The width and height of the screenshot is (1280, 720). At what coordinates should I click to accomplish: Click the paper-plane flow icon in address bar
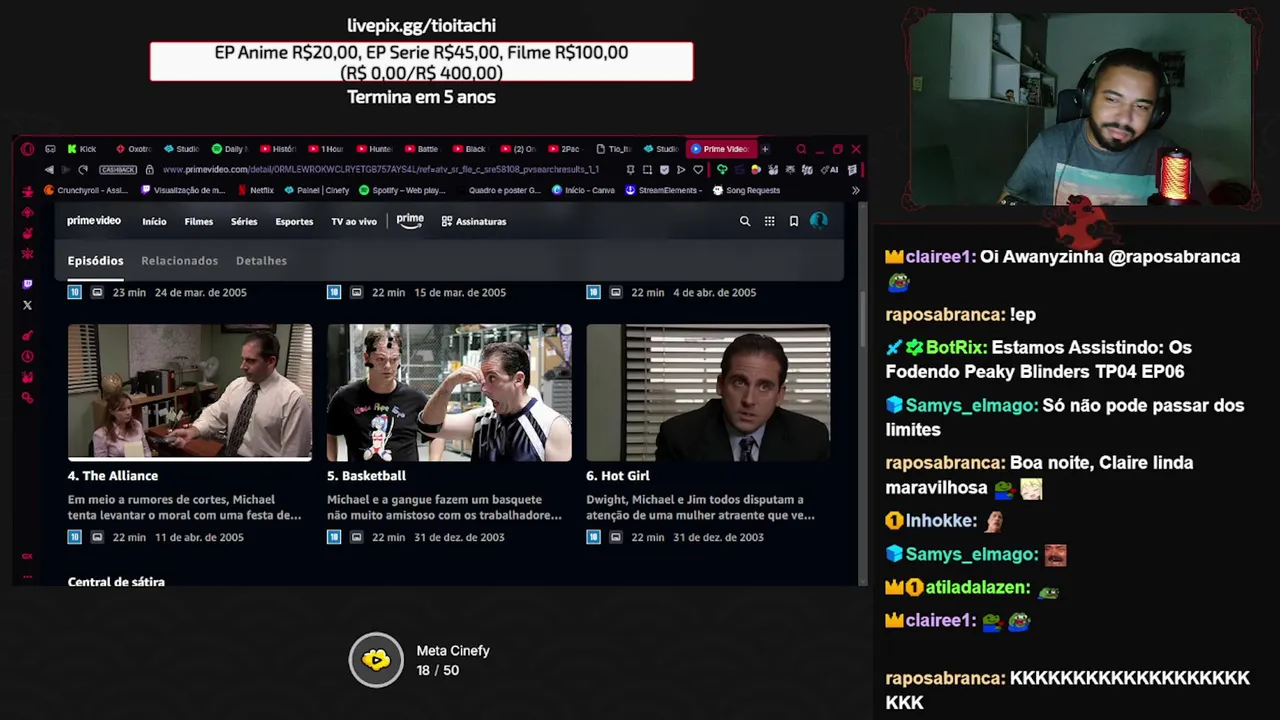681,170
